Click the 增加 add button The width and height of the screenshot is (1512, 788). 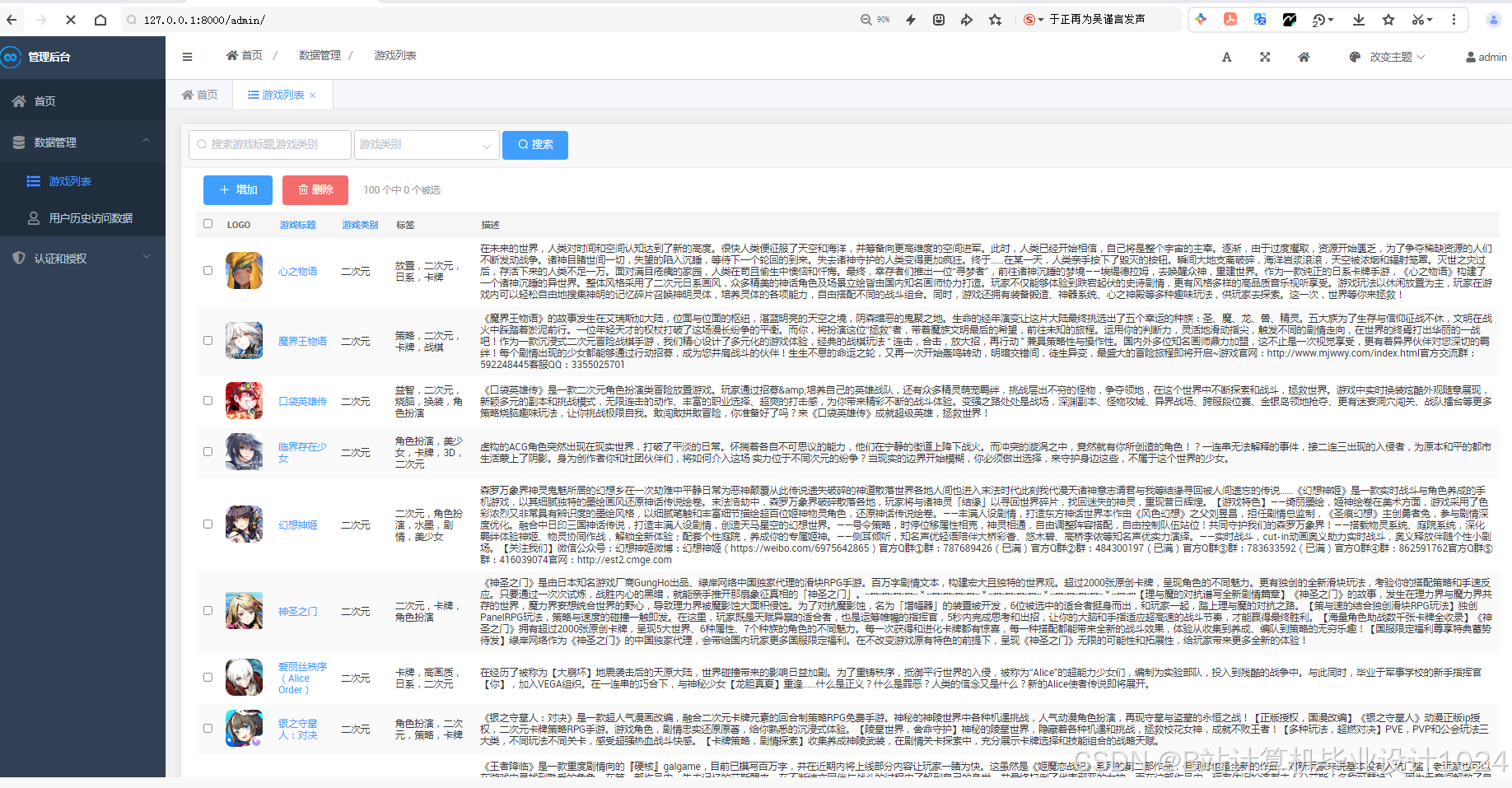tap(239, 190)
